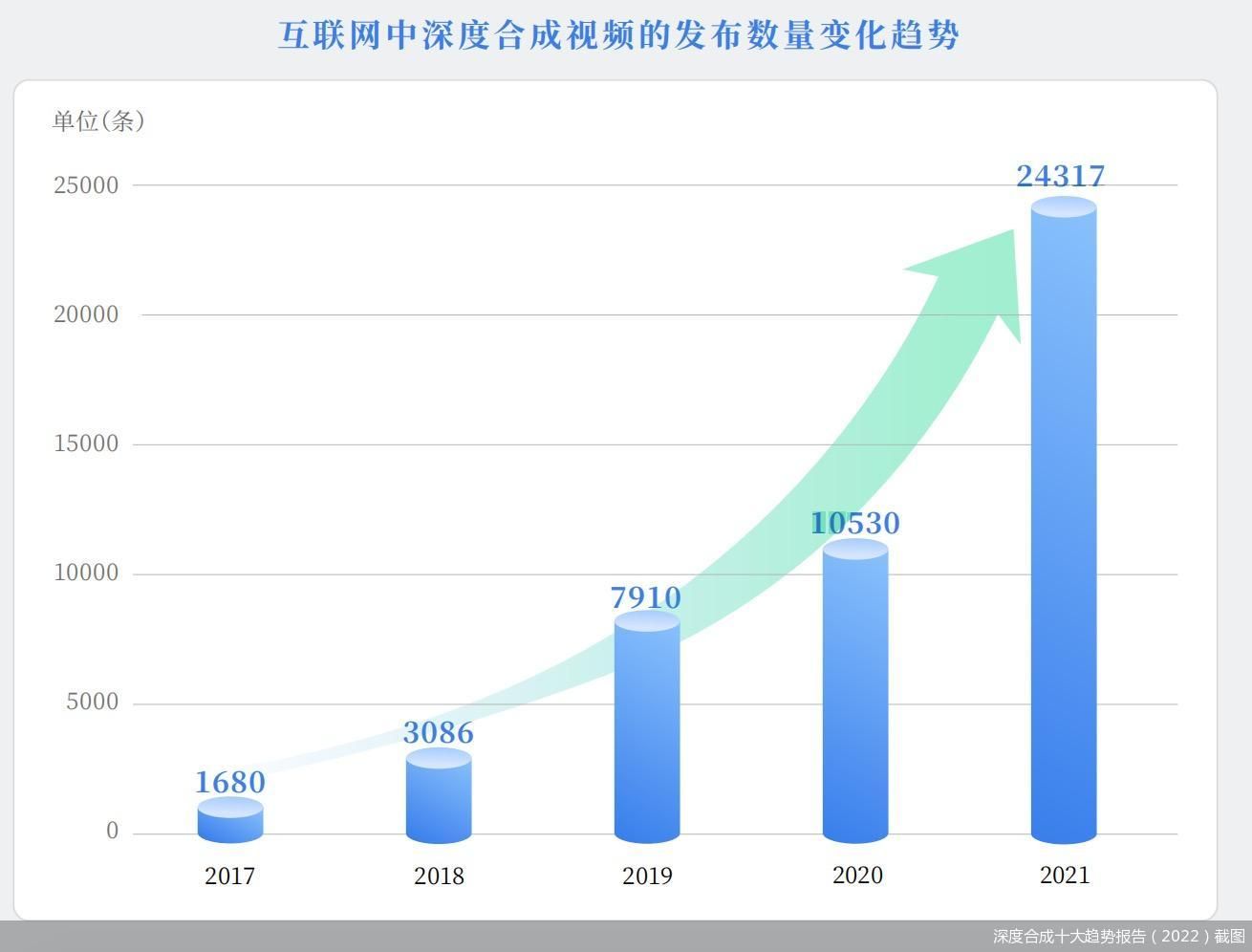1252x952 pixels.
Task: Click the 7910 data label
Action: click(x=646, y=598)
